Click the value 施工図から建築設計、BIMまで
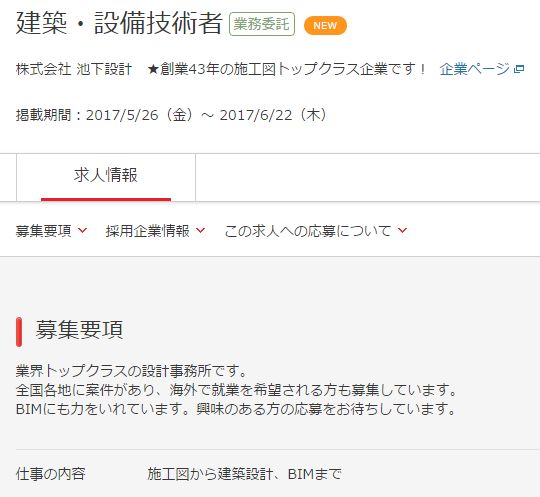This screenshot has width=540, height=497. (x=245, y=474)
